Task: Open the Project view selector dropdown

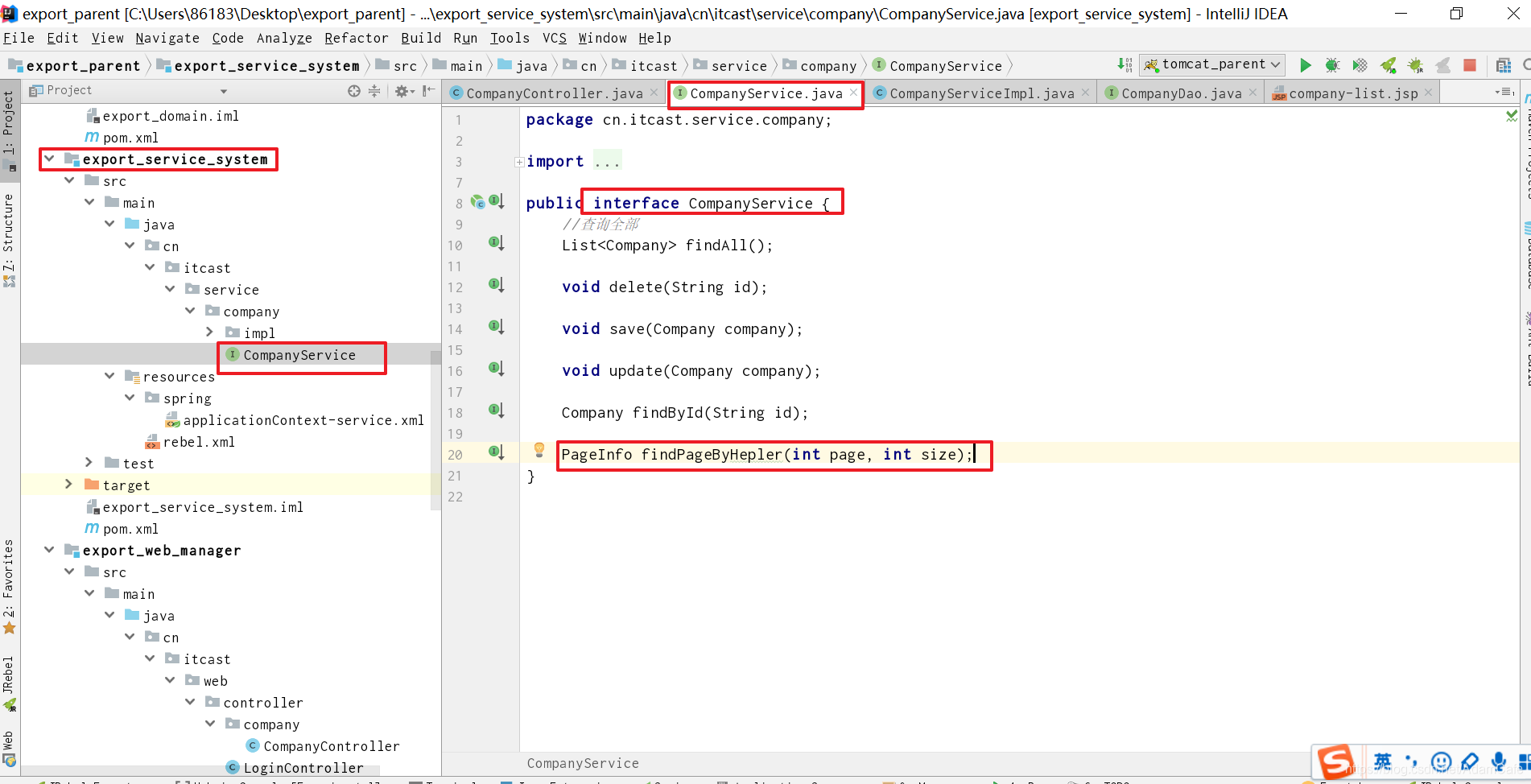Action: click(224, 91)
